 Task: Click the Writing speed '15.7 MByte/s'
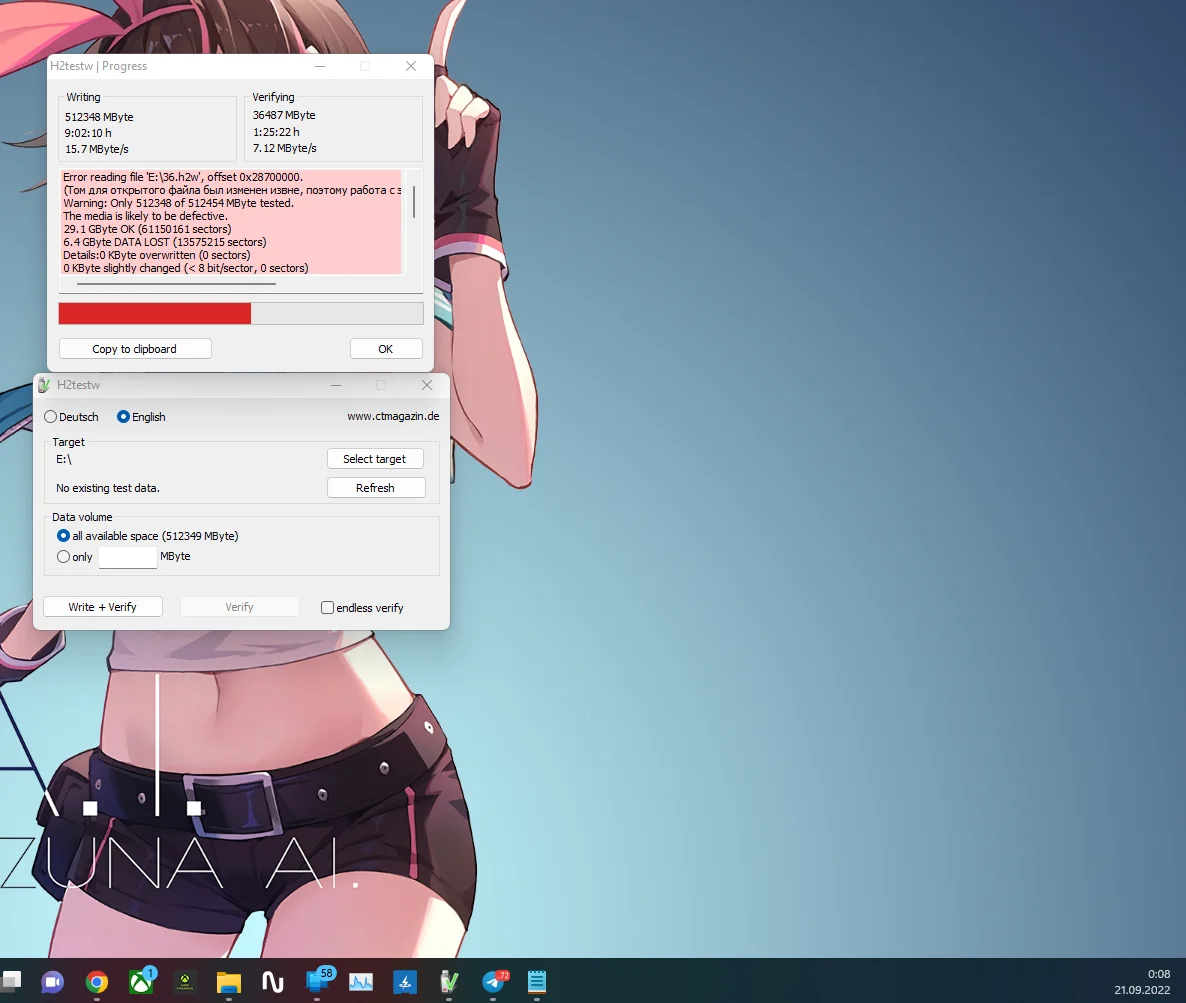(97, 149)
